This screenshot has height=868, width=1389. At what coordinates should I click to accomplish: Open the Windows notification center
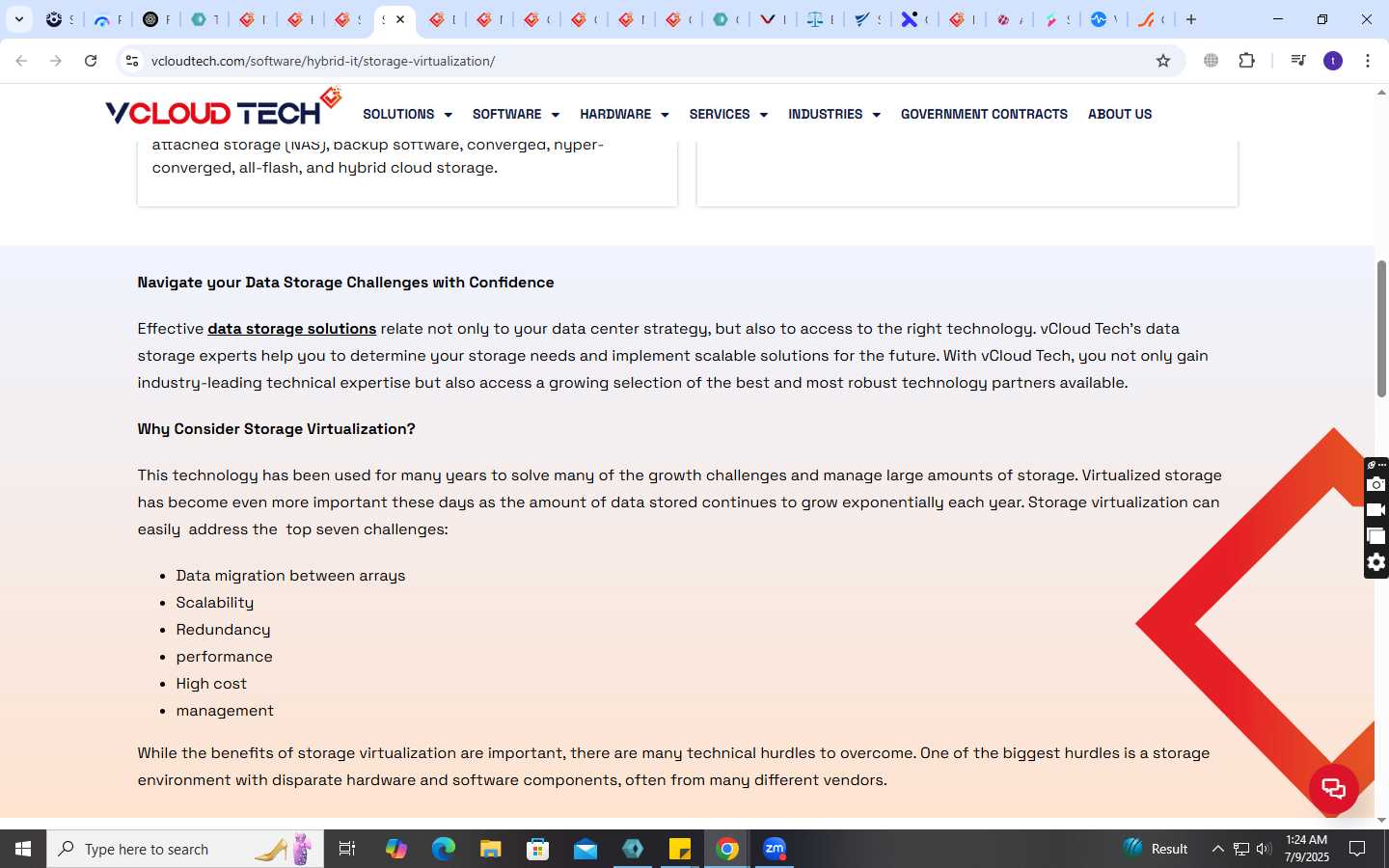tap(1357, 849)
